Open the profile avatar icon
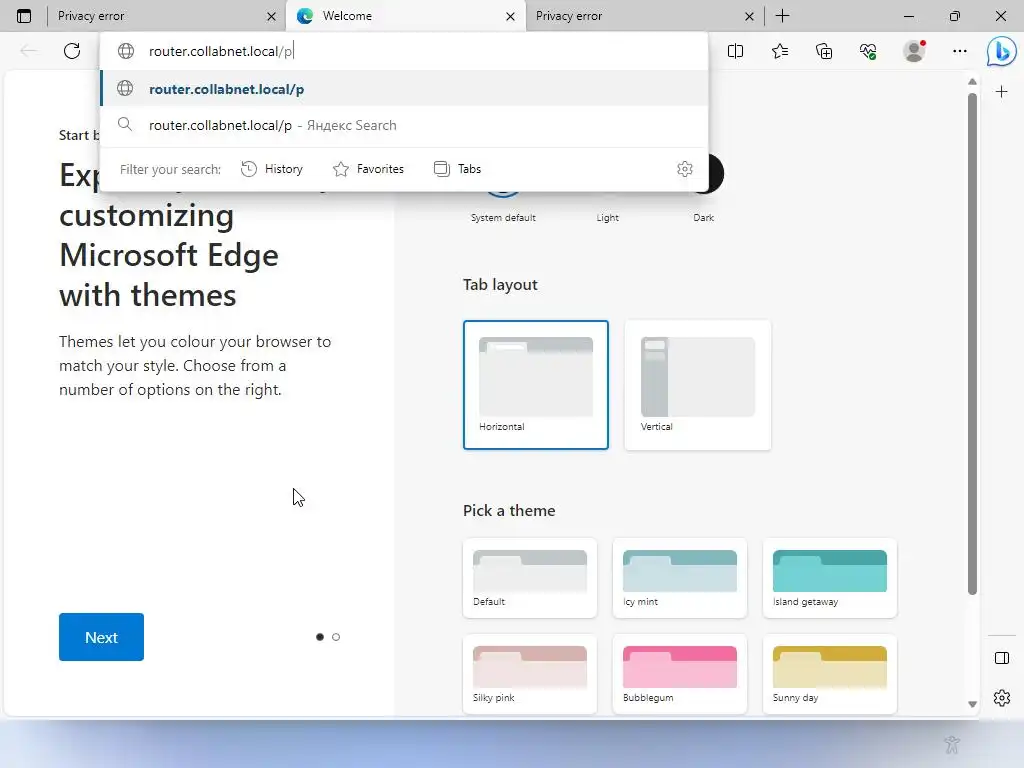Viewport: 1024px width, 768px height. 914,51
